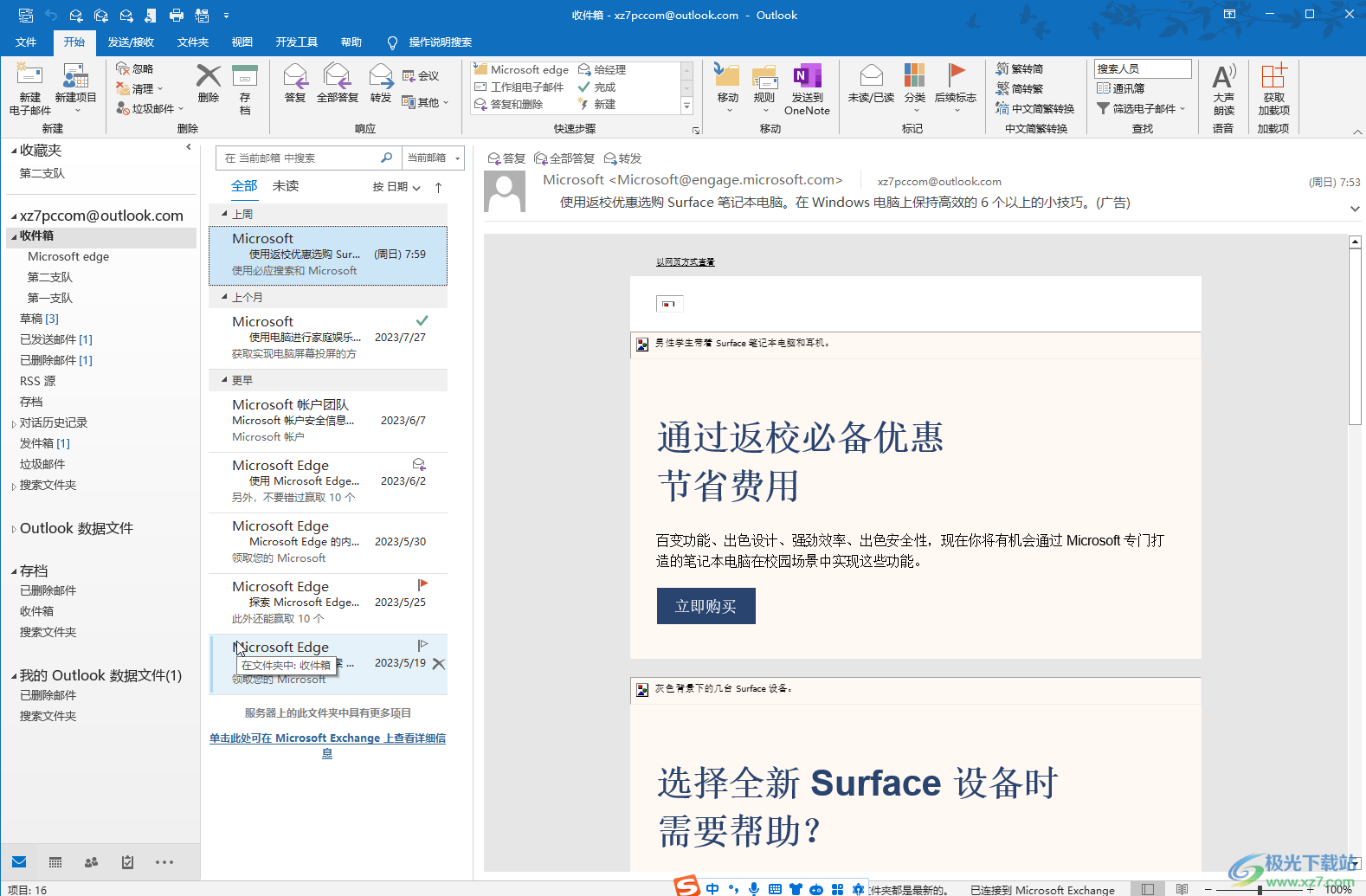Open the 帮助 ribbon tab
The image size is (1366, 896).
pos(351,42)
